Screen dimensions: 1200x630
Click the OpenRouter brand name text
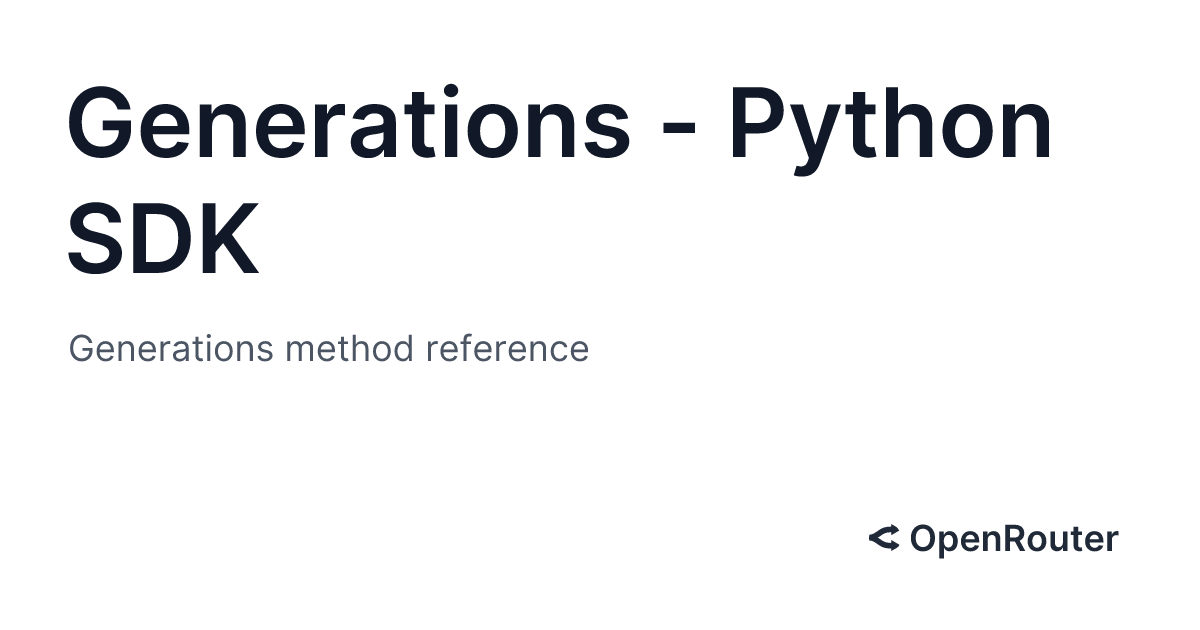point(1014,539)
